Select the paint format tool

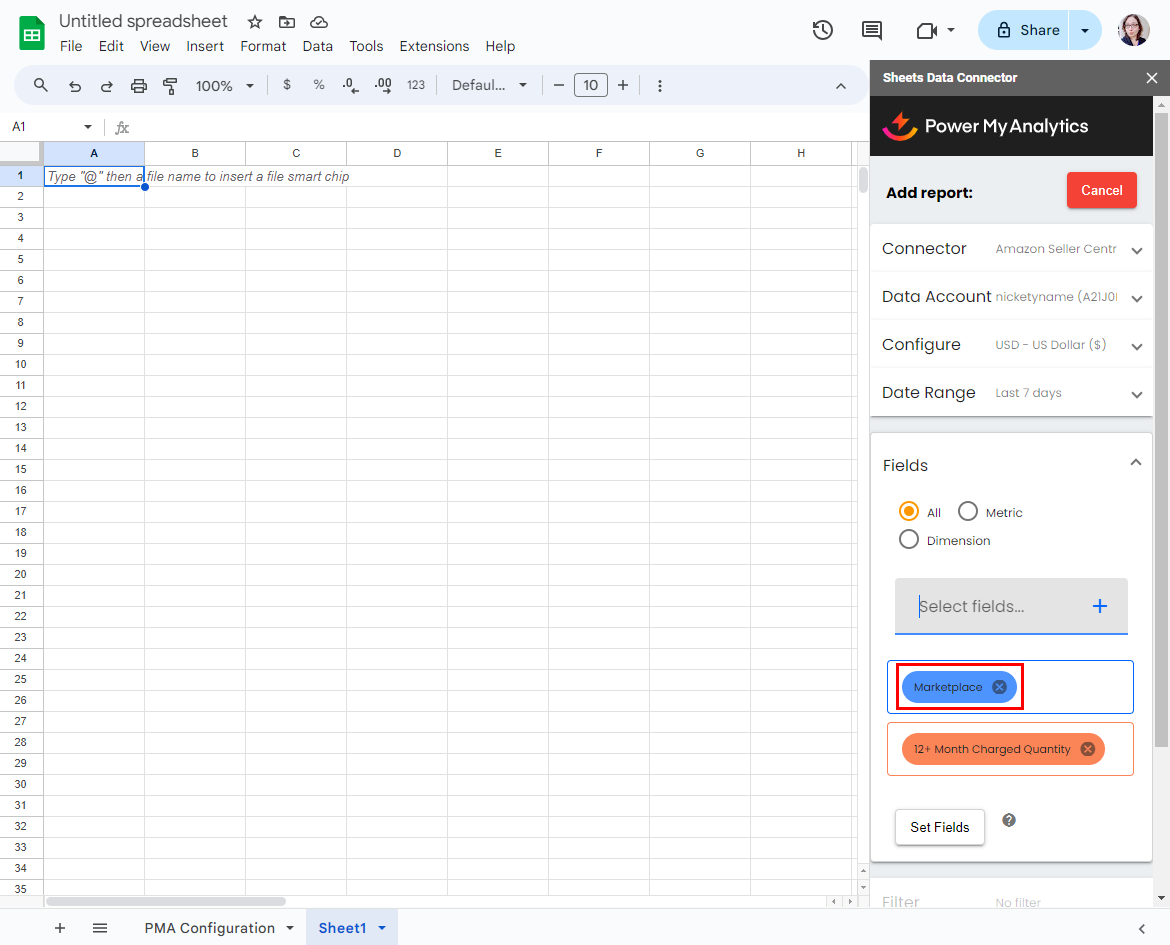tap(170, 86)
